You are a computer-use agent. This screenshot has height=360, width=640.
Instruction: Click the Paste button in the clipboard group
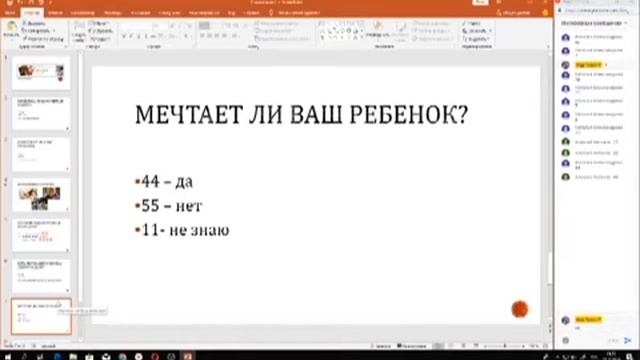(x=11, y=30)
